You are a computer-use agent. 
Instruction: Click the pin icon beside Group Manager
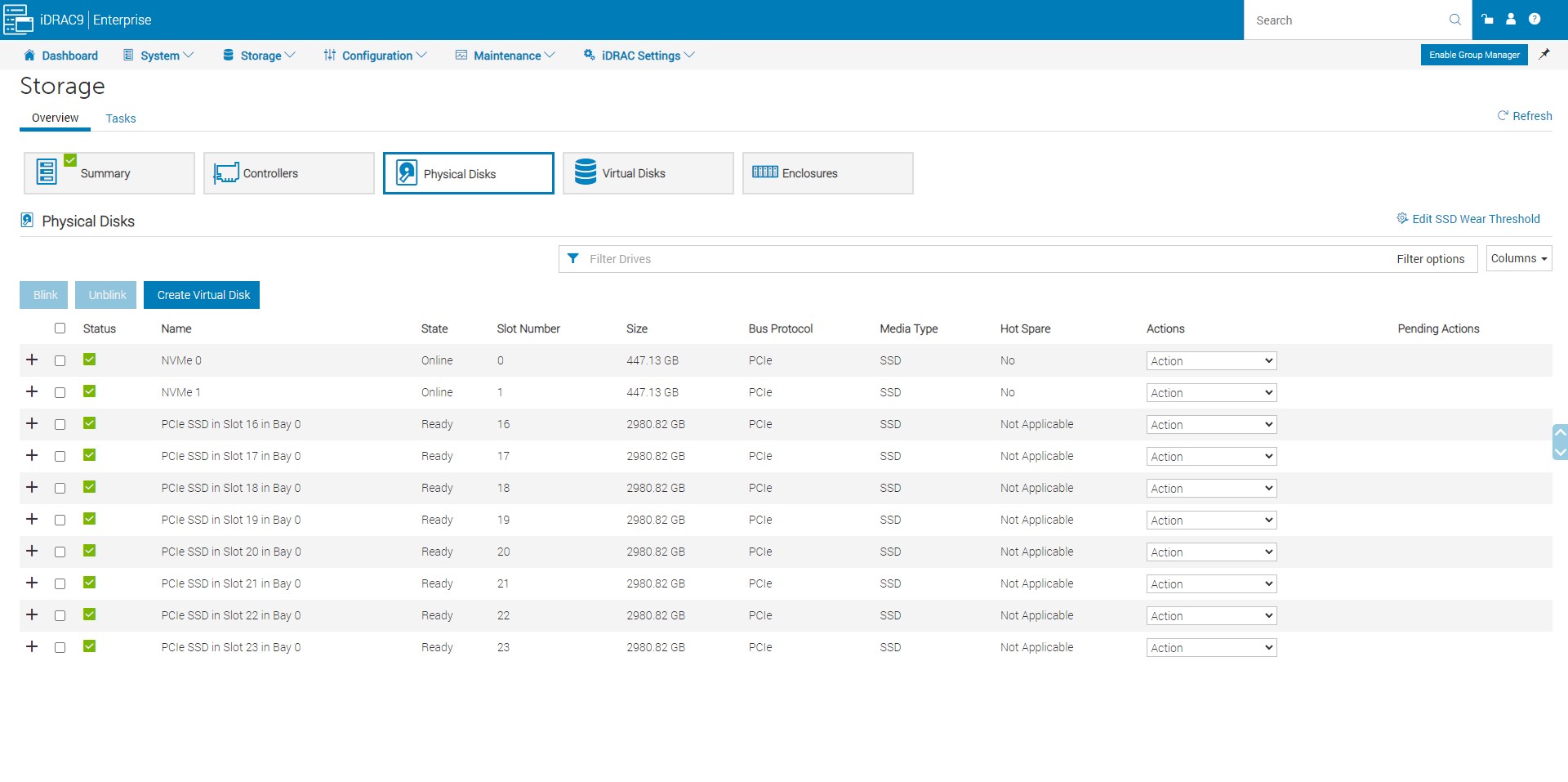coord(1543,55)
